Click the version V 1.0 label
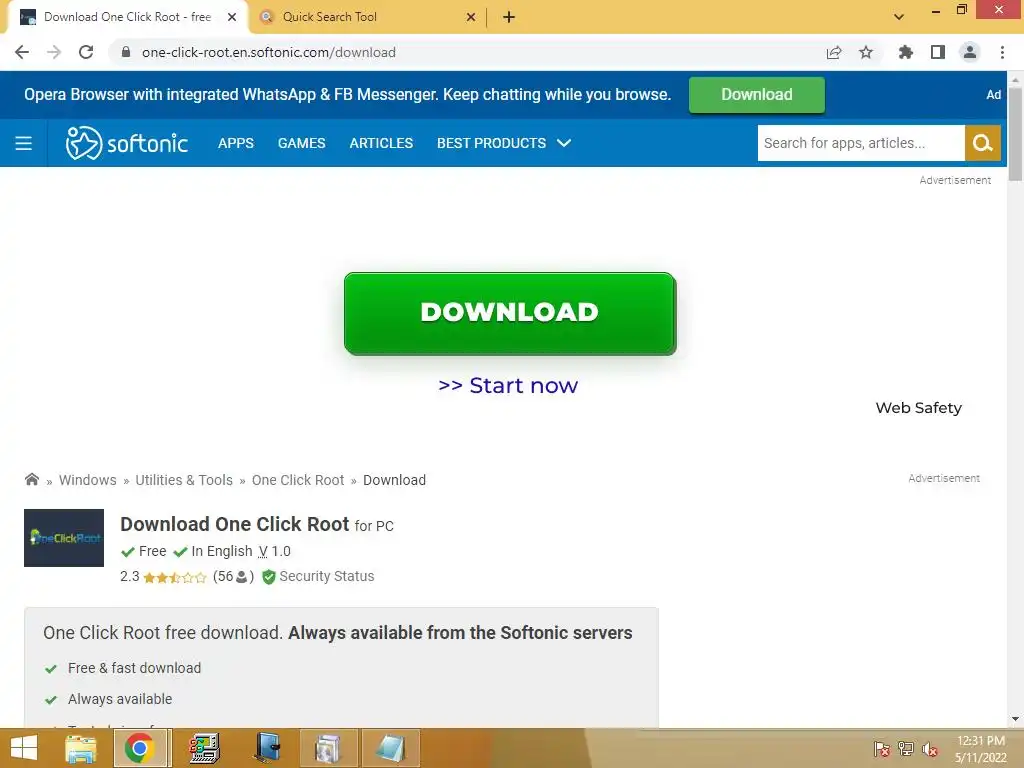Image resolution: width=1024 pixels, height=768 pixels. [274, 551]
